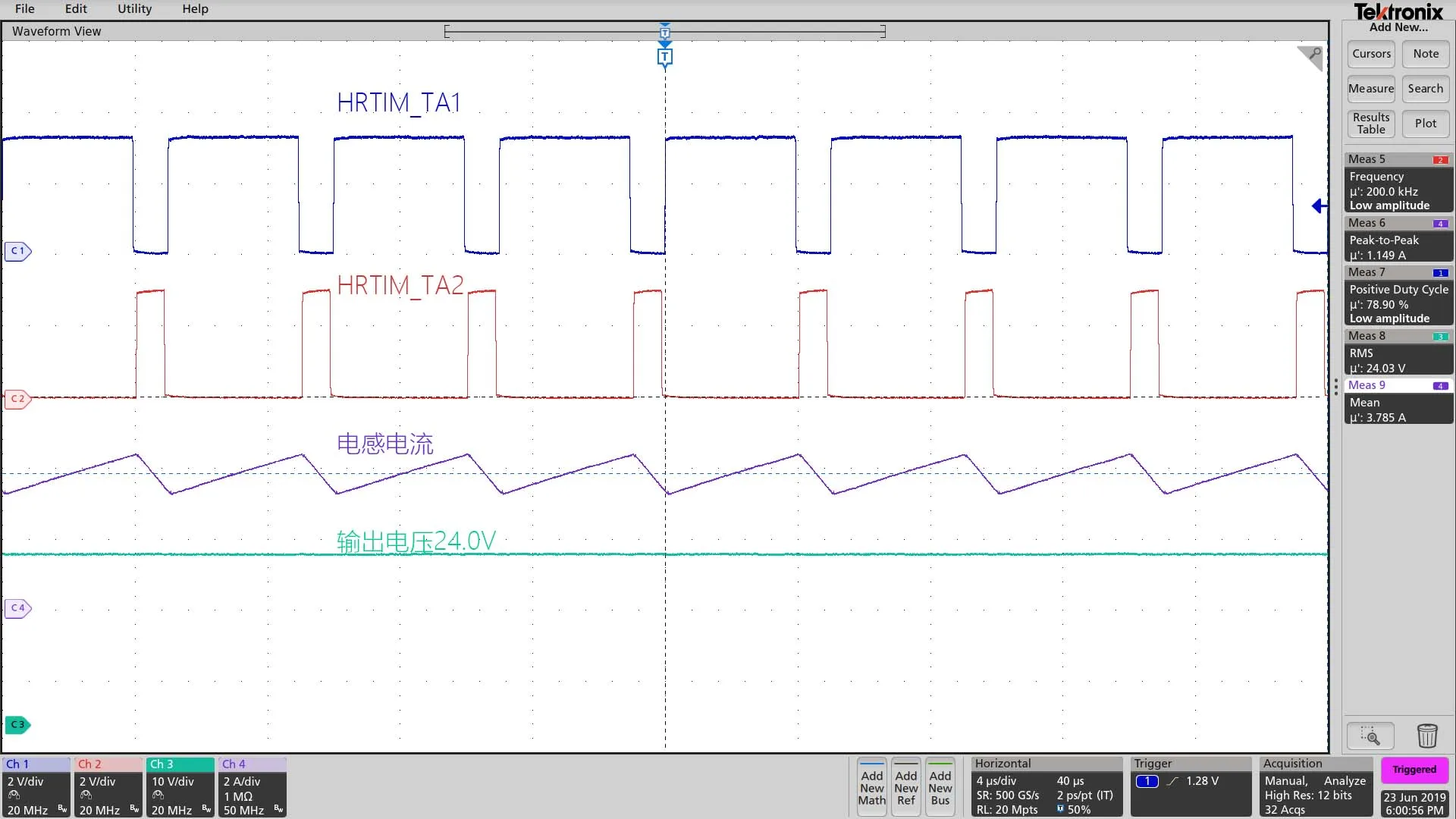
Task: Select the Meas 6 Peak-to-Peak badge
Action: pyautogui.click(x=1398, y=240)
